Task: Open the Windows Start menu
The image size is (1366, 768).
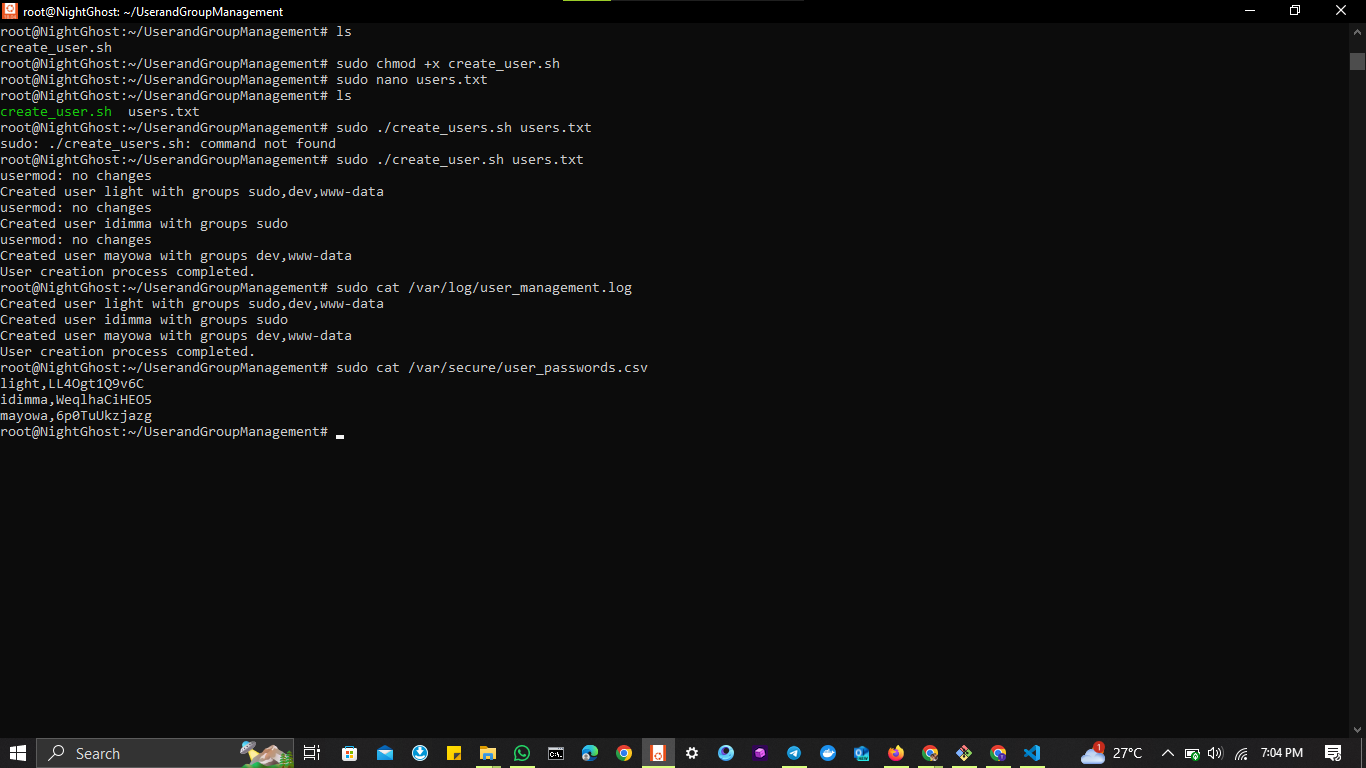Action: point(18,753)
